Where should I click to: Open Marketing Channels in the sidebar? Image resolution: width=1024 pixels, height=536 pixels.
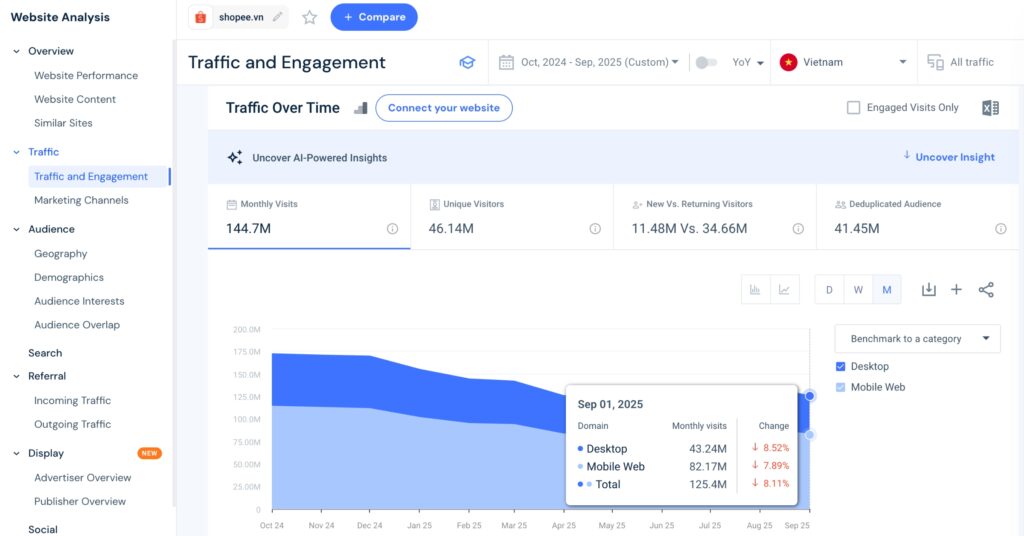coord(81,200)
